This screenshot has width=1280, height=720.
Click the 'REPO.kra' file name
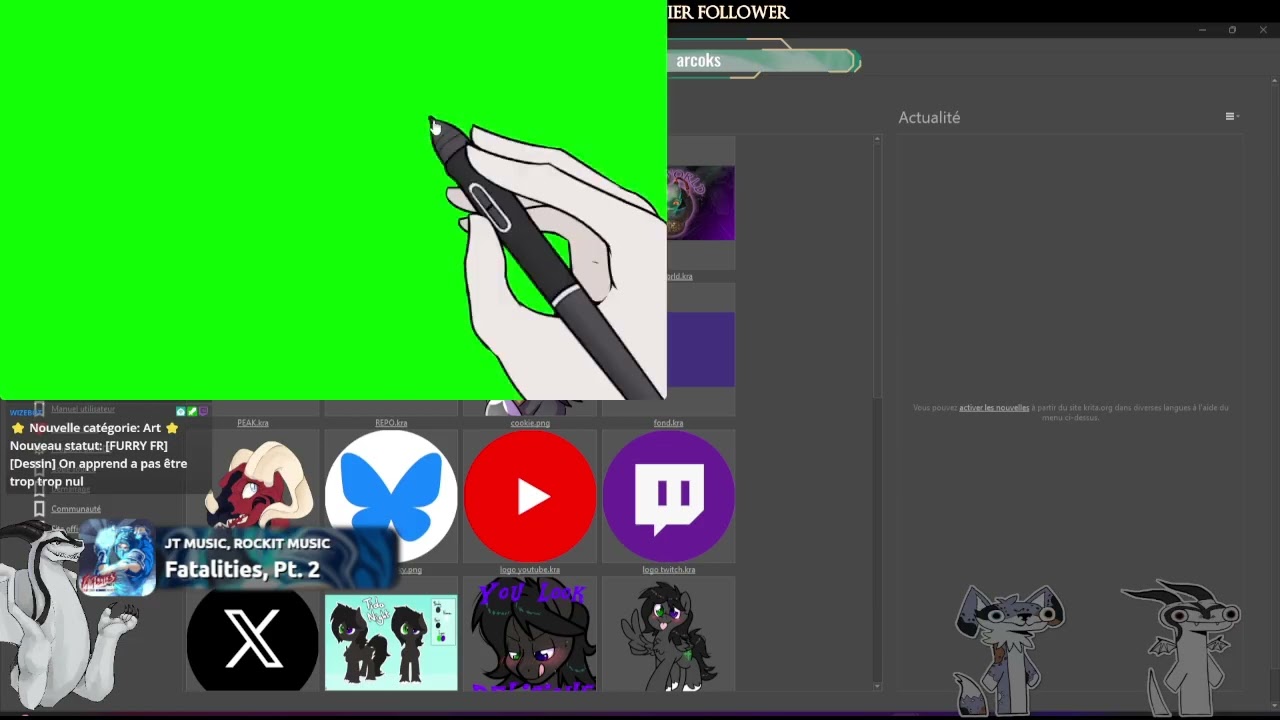pos(391,423)
